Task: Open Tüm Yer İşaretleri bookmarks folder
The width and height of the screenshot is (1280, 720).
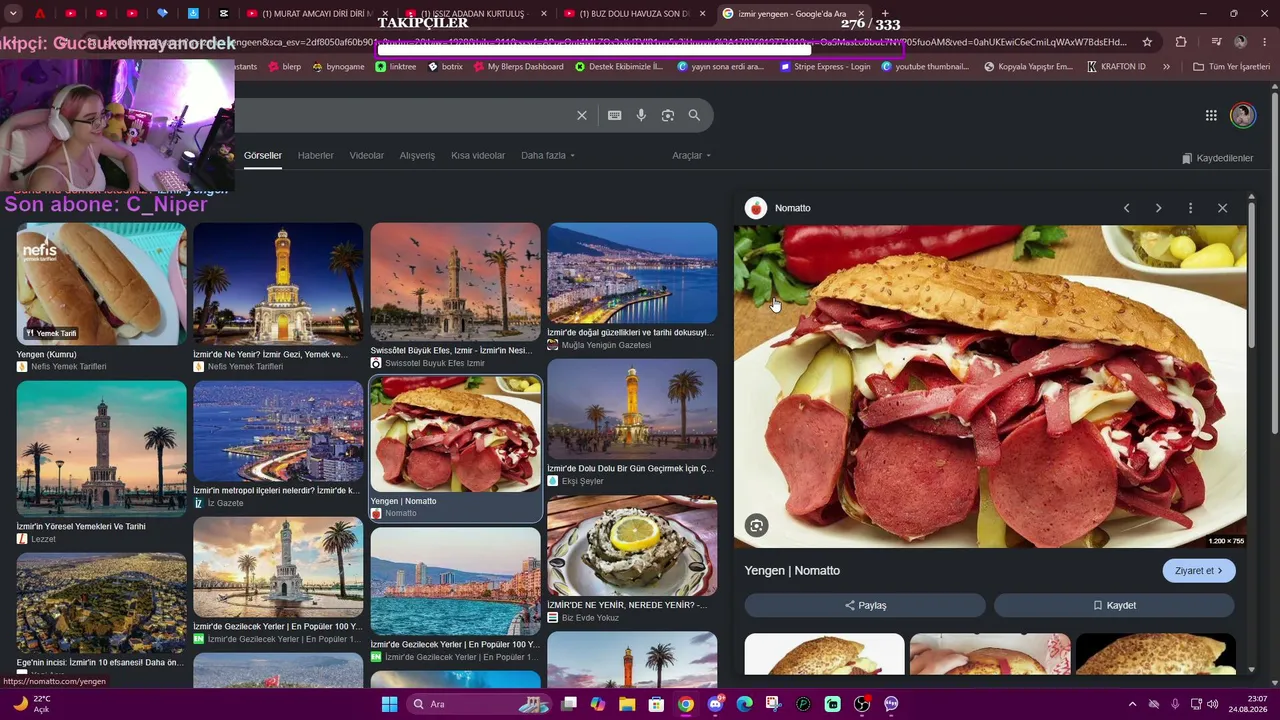Action: (x=1231, y=67)
